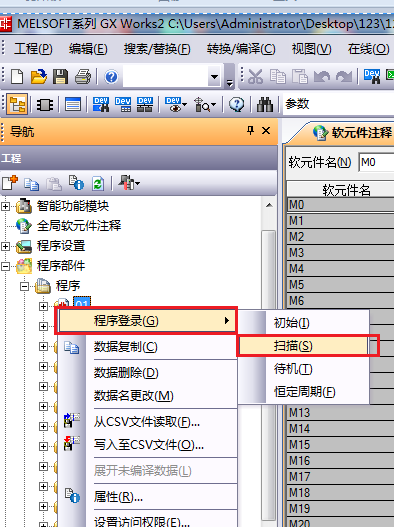Viewport: 394px width, 527px height.
Task: Click the Print icon in toolbar
Action: coord(83,76)
